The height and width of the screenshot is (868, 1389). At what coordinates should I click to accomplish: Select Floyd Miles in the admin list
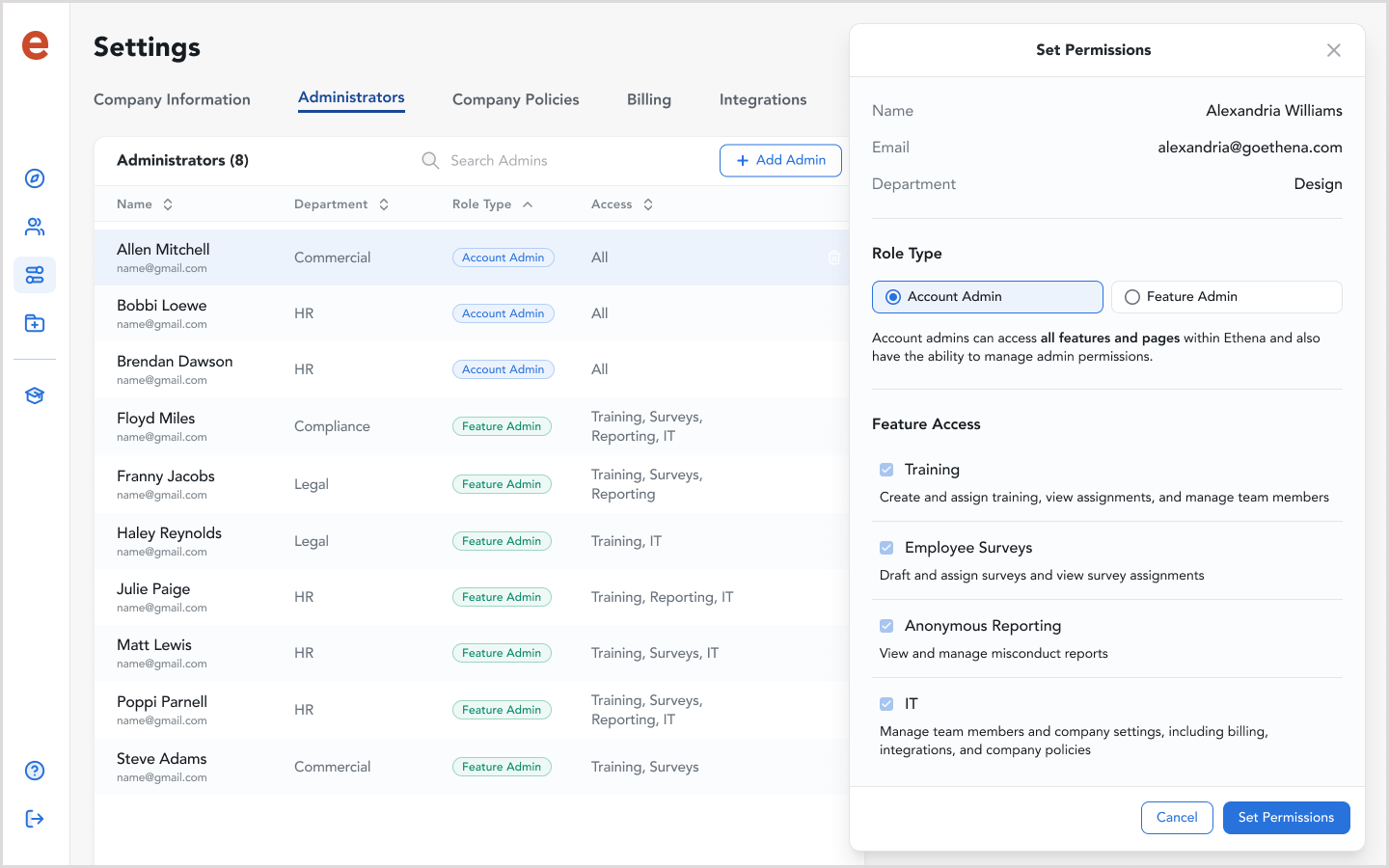pyautogui.click(x=156, y=419)
